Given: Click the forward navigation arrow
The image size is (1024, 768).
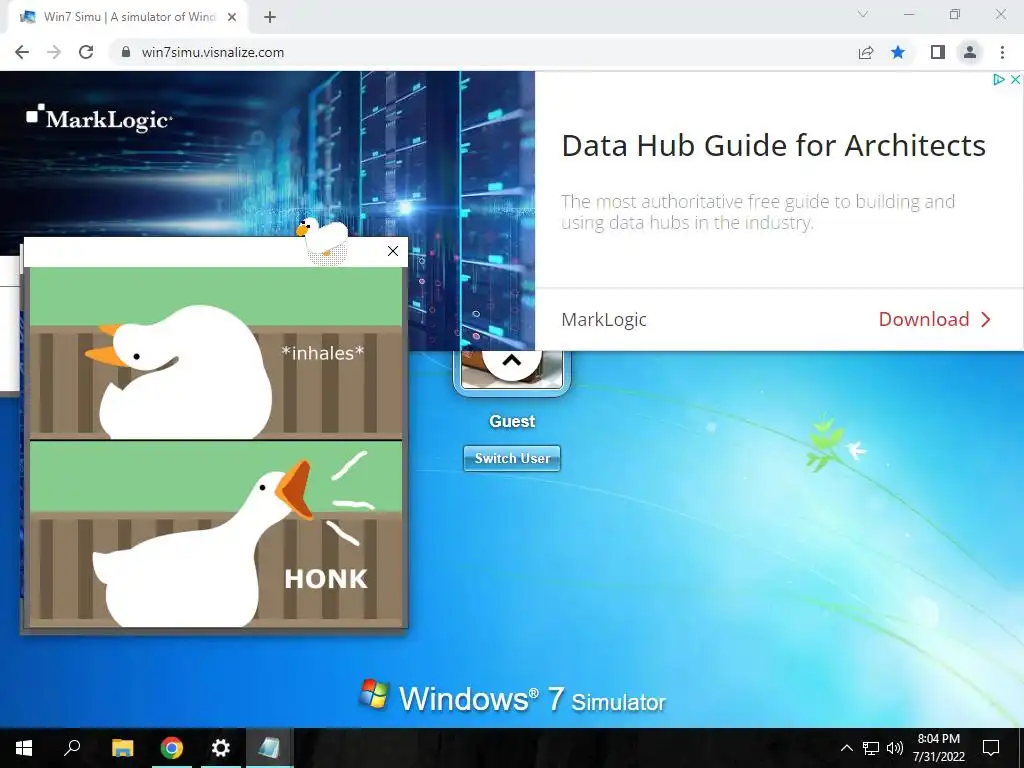Looking at the screenshot, I should 54,52.
